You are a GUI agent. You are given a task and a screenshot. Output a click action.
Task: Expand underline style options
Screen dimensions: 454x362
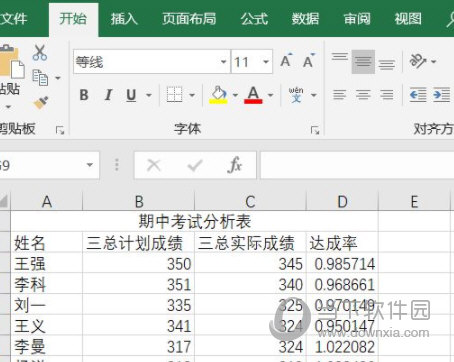tap(149, 95)
